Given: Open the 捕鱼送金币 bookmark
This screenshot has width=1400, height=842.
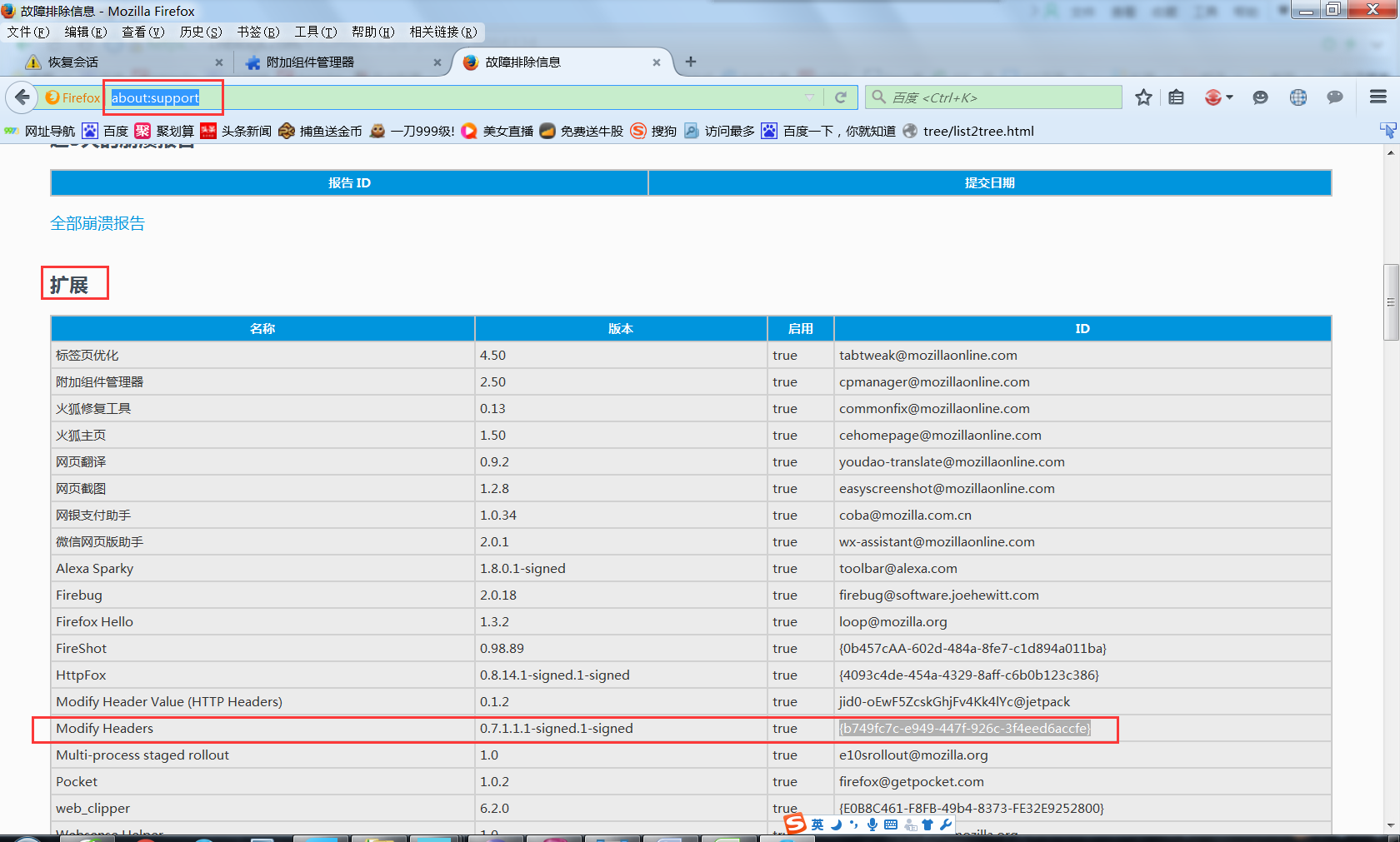Looking at the screenshot, I should point(320,131).
